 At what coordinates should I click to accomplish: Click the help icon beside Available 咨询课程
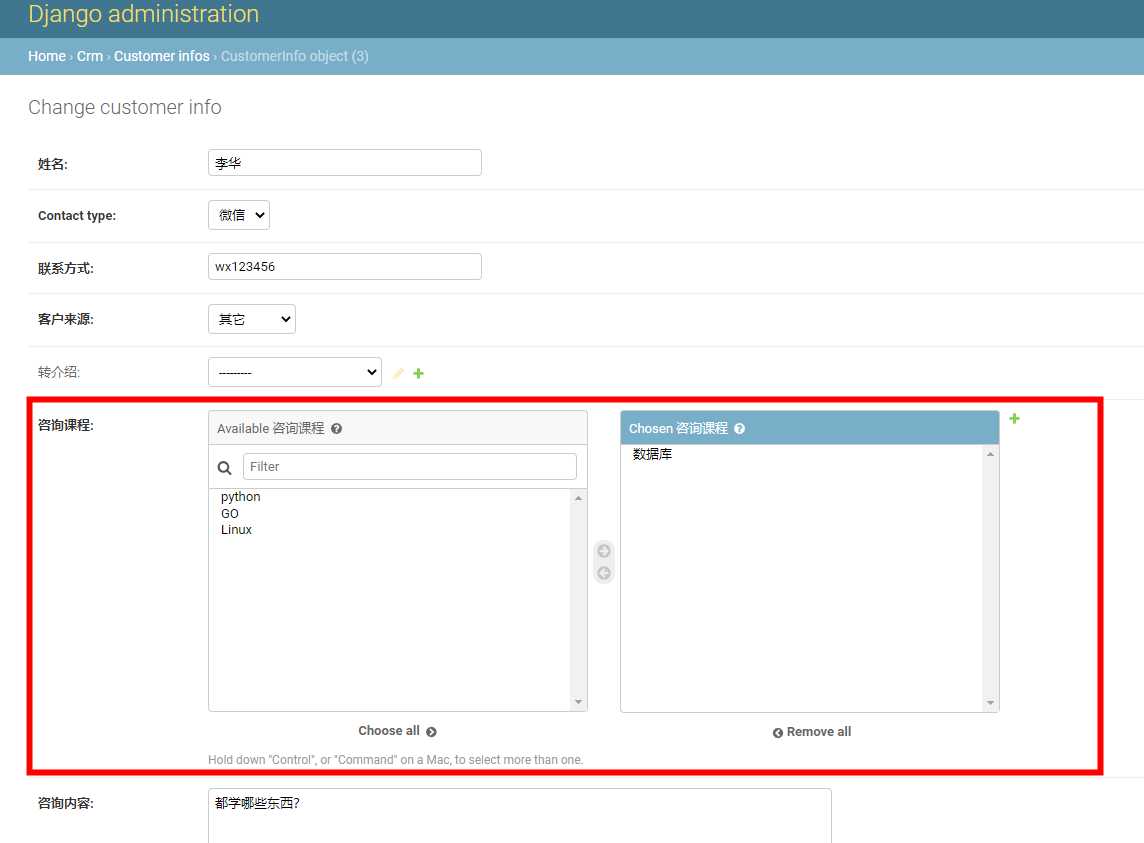[336, 428]
